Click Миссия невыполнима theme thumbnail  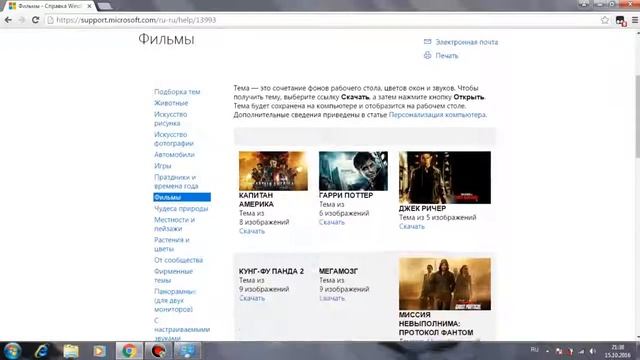tap(444, 284)
